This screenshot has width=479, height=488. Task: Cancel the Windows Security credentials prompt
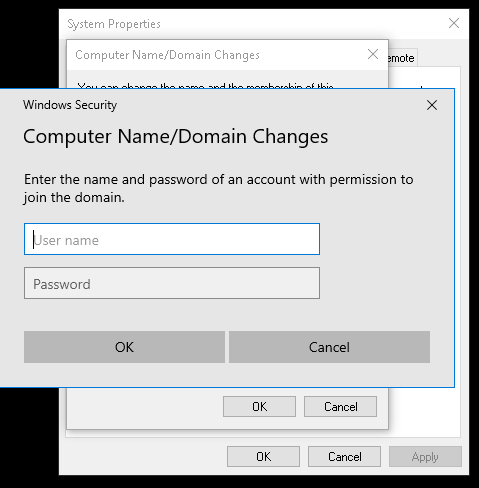329,347
